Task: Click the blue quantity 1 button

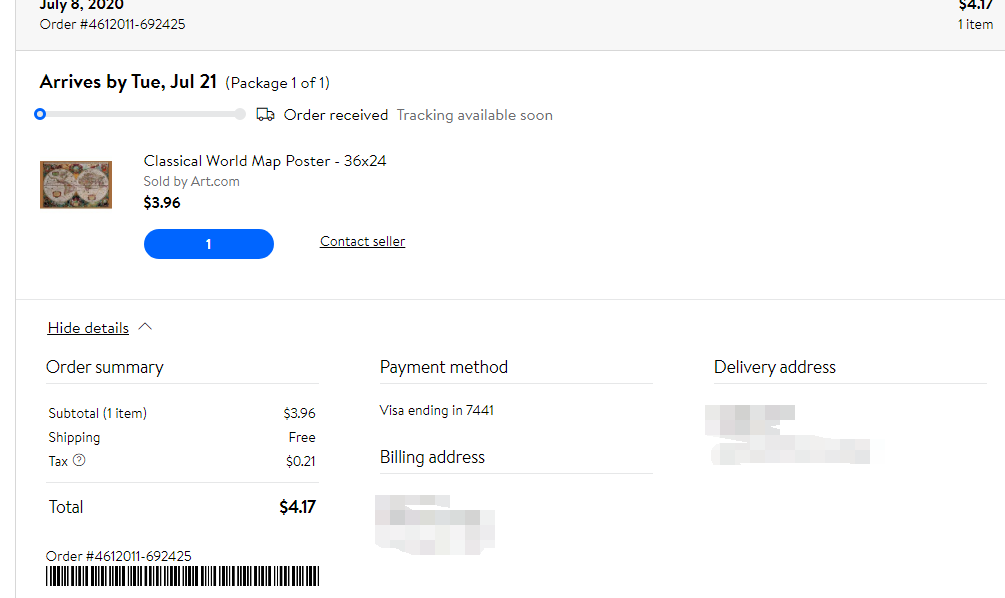Action: pos(208,244)
